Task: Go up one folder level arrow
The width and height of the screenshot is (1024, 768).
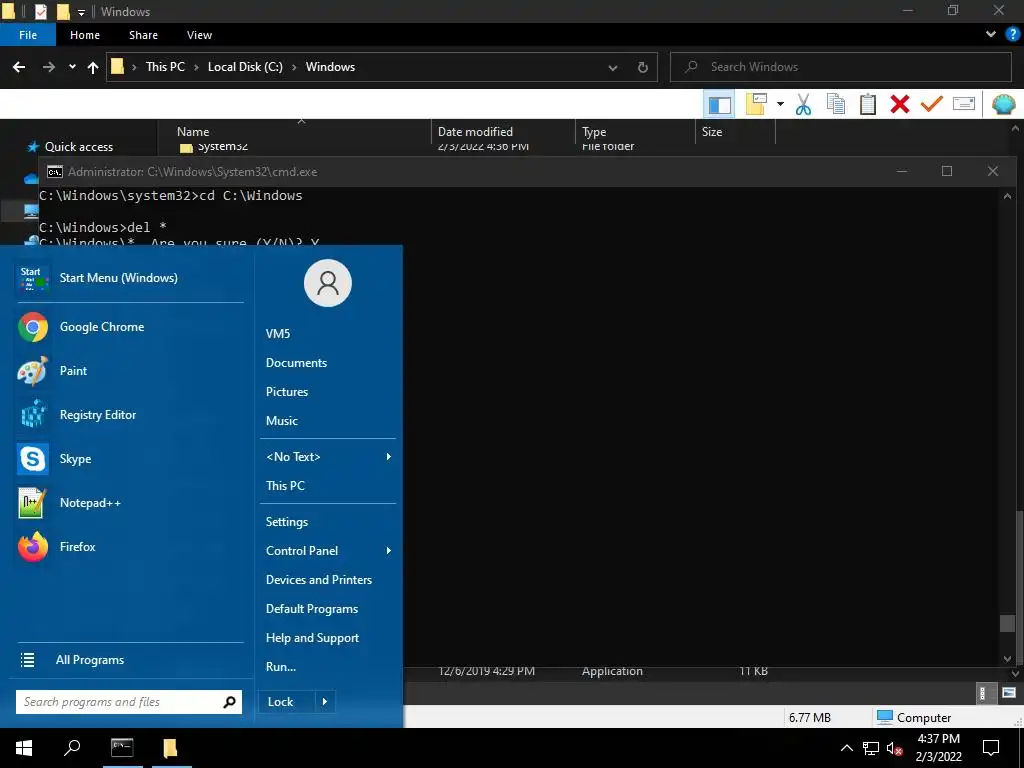Action: point(93,67)
